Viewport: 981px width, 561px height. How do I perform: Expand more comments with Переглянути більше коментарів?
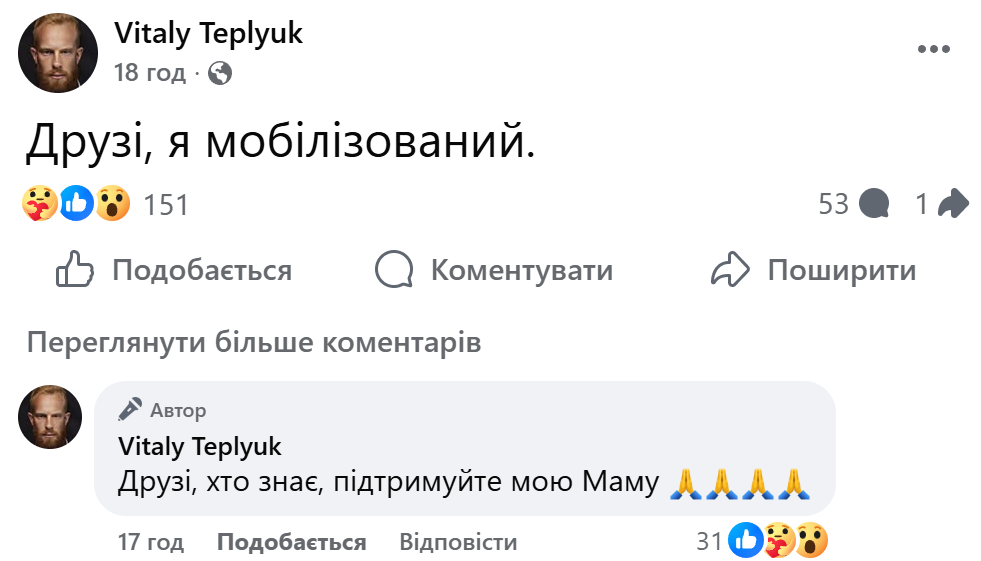254,343
